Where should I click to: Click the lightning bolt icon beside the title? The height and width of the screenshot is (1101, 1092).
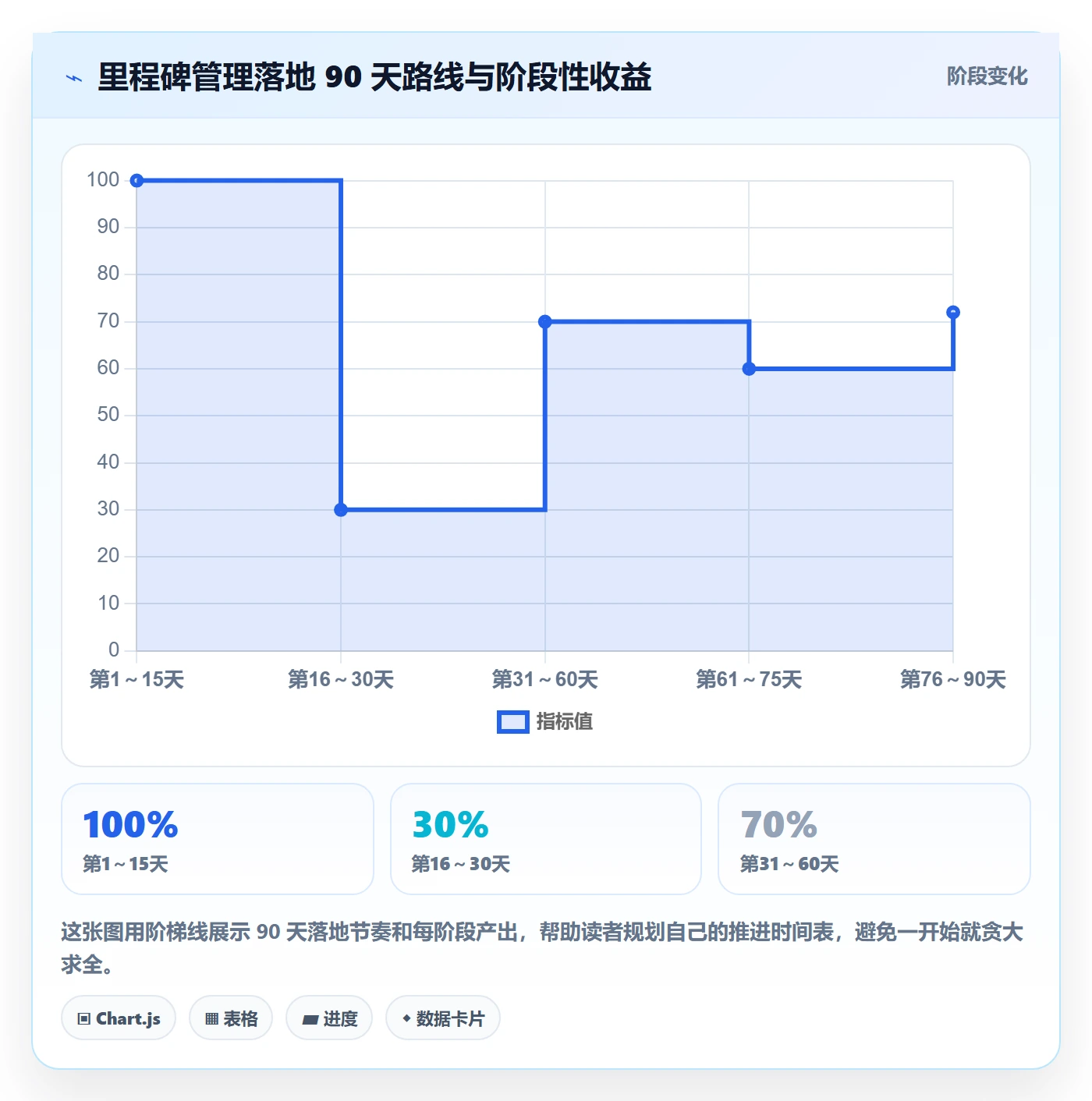74,78
